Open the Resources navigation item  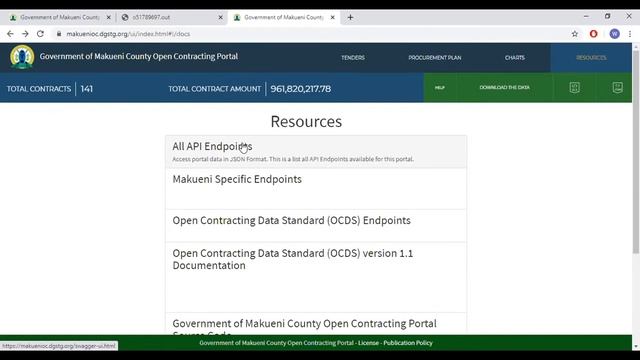coord(591,58)
